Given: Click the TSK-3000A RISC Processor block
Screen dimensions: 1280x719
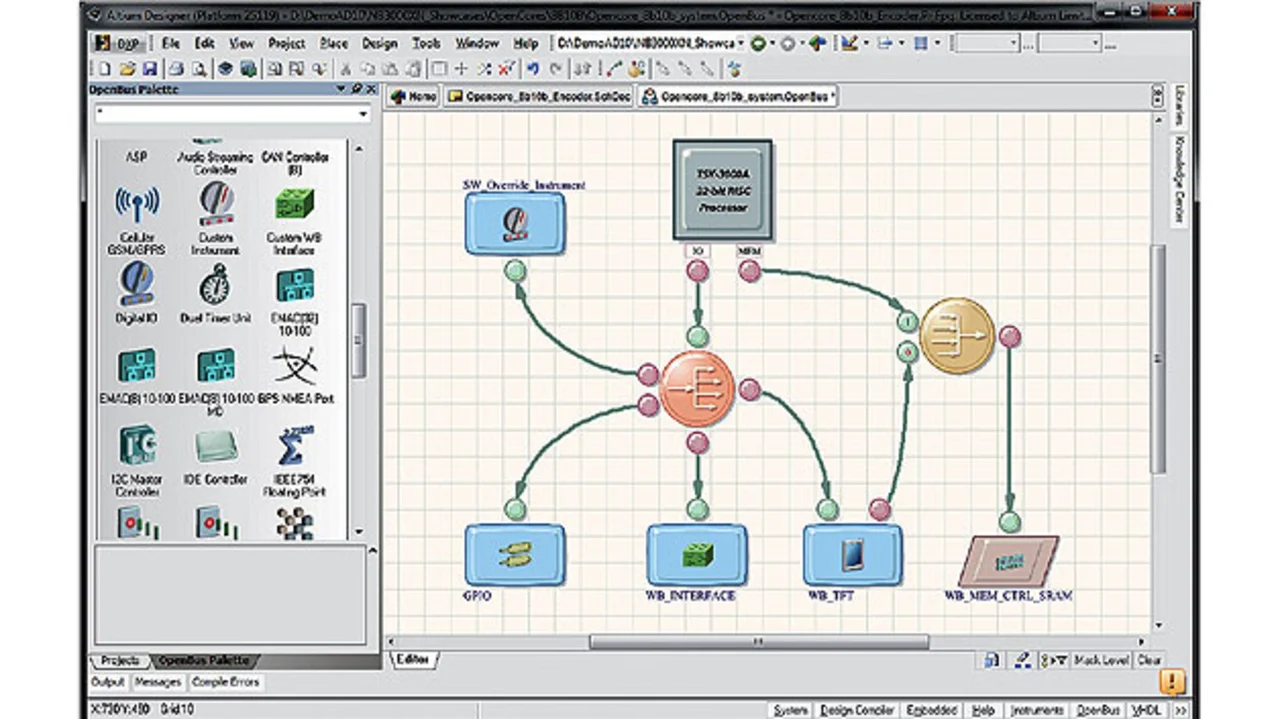Looking at the screenshot, I should (722, 188).
